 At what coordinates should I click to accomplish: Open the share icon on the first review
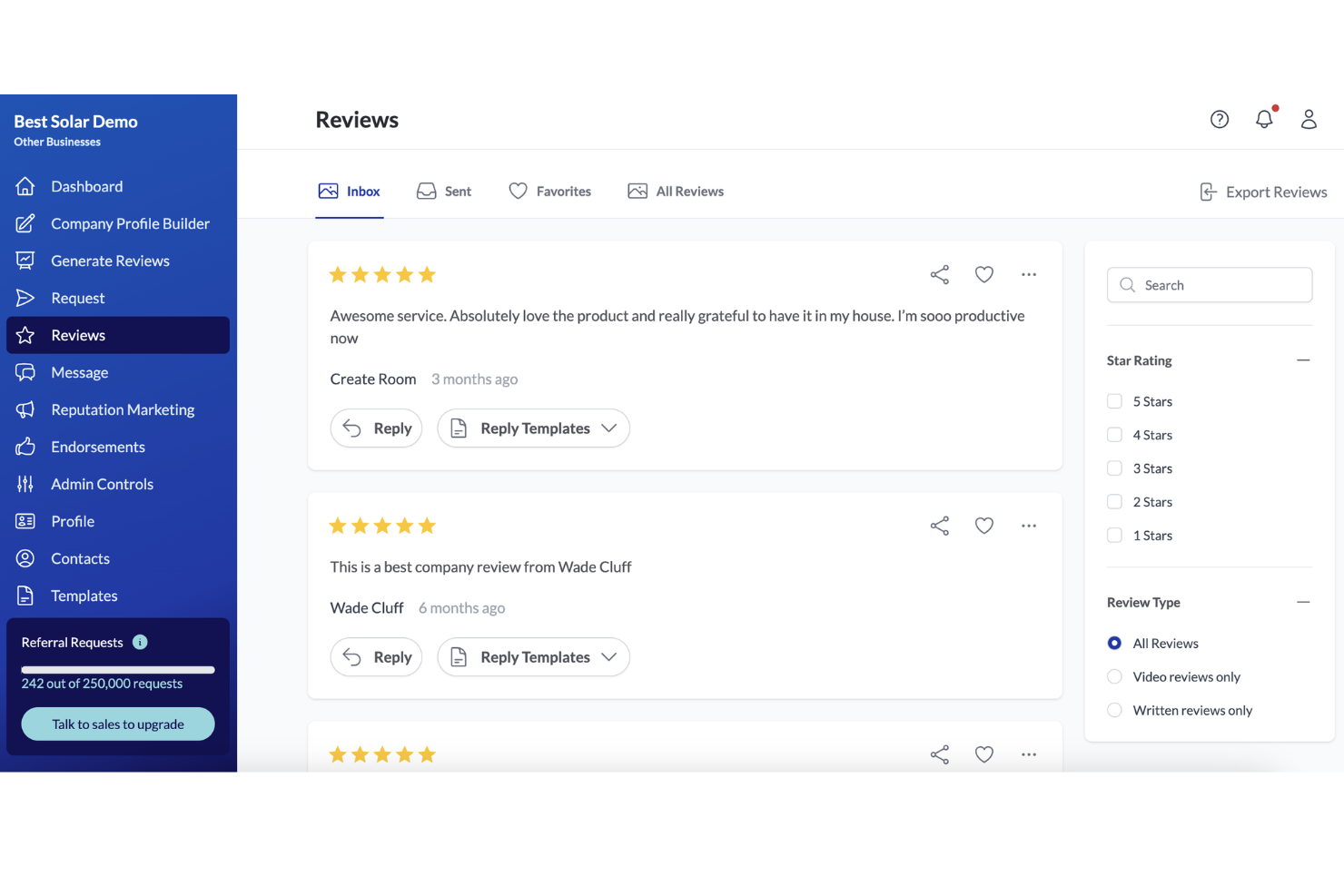point(939,273)
